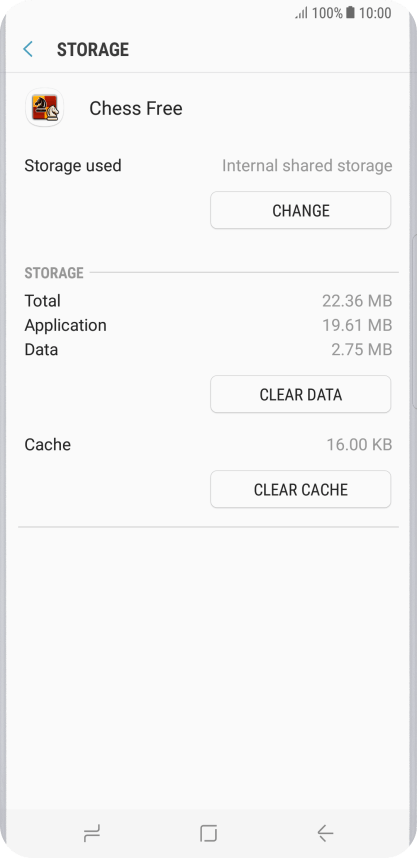This screenshot has width=417, height=858.
Task: Change the storage location with CHANGE button
Action: [x=301, y=210]
